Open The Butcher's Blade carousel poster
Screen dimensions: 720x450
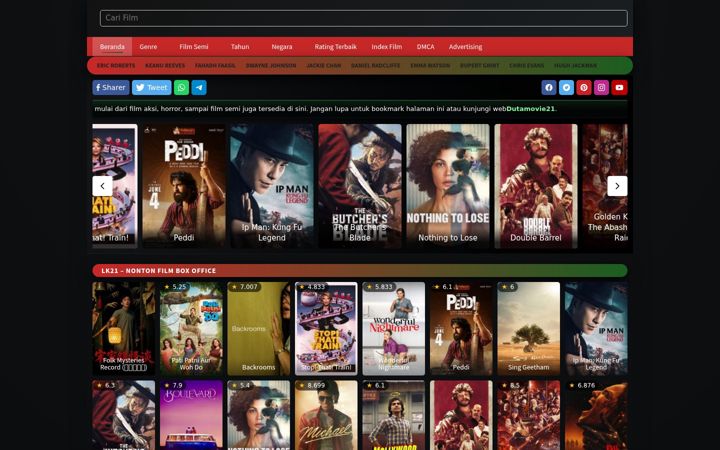[360, 186]
